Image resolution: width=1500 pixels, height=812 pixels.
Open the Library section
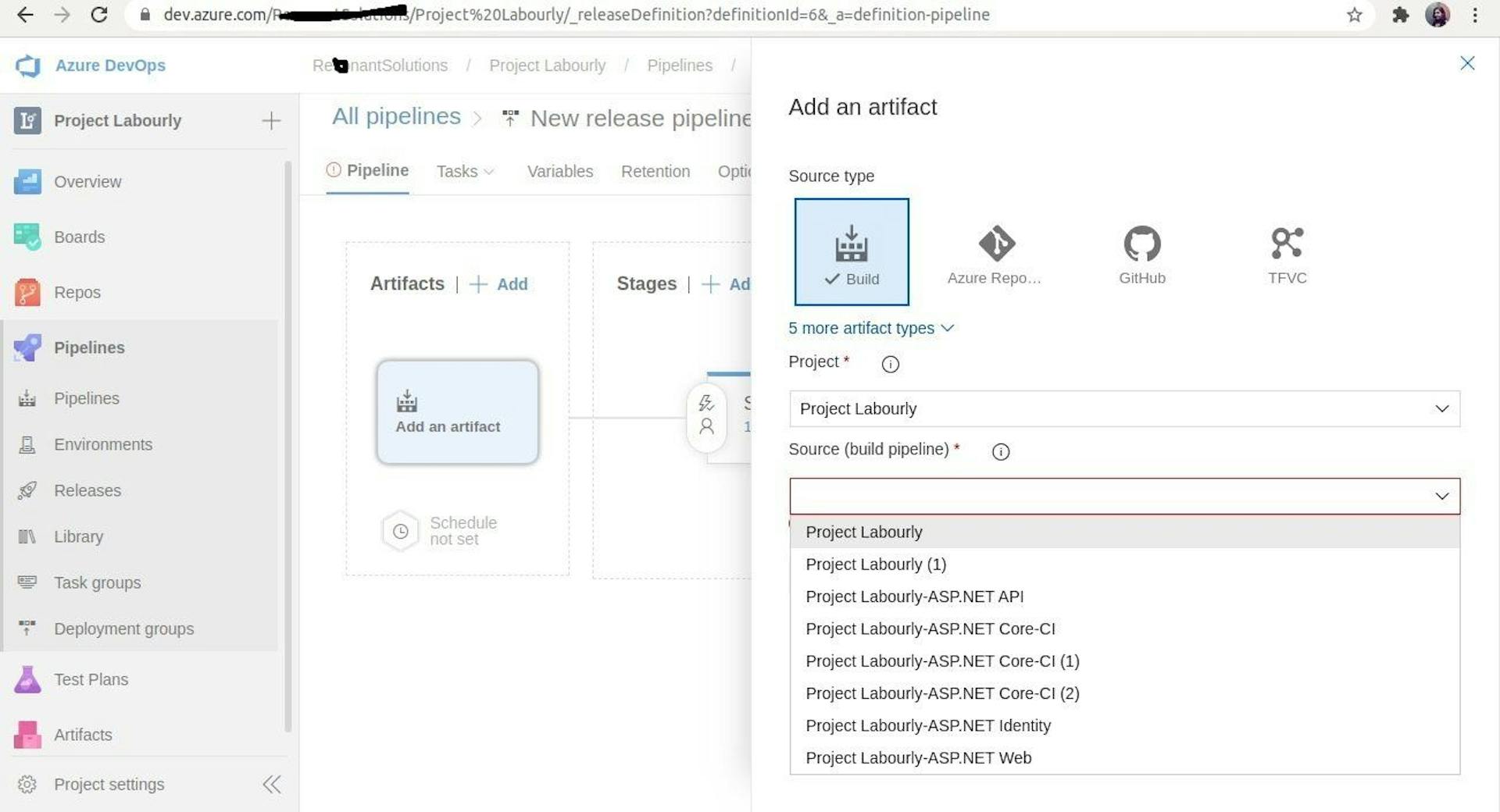79,536
